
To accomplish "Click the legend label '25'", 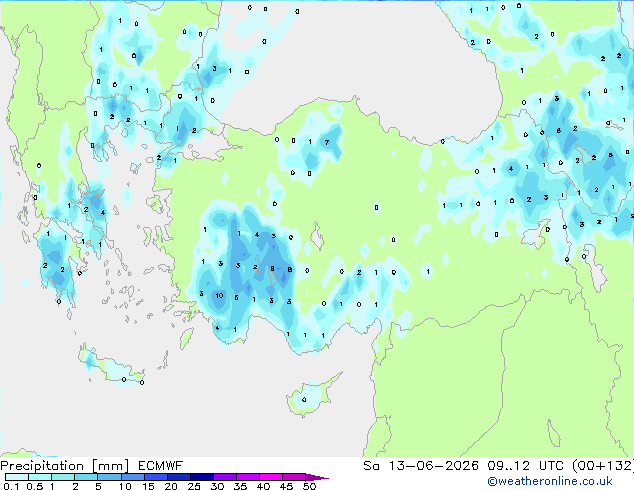I will tap(194, 486).
